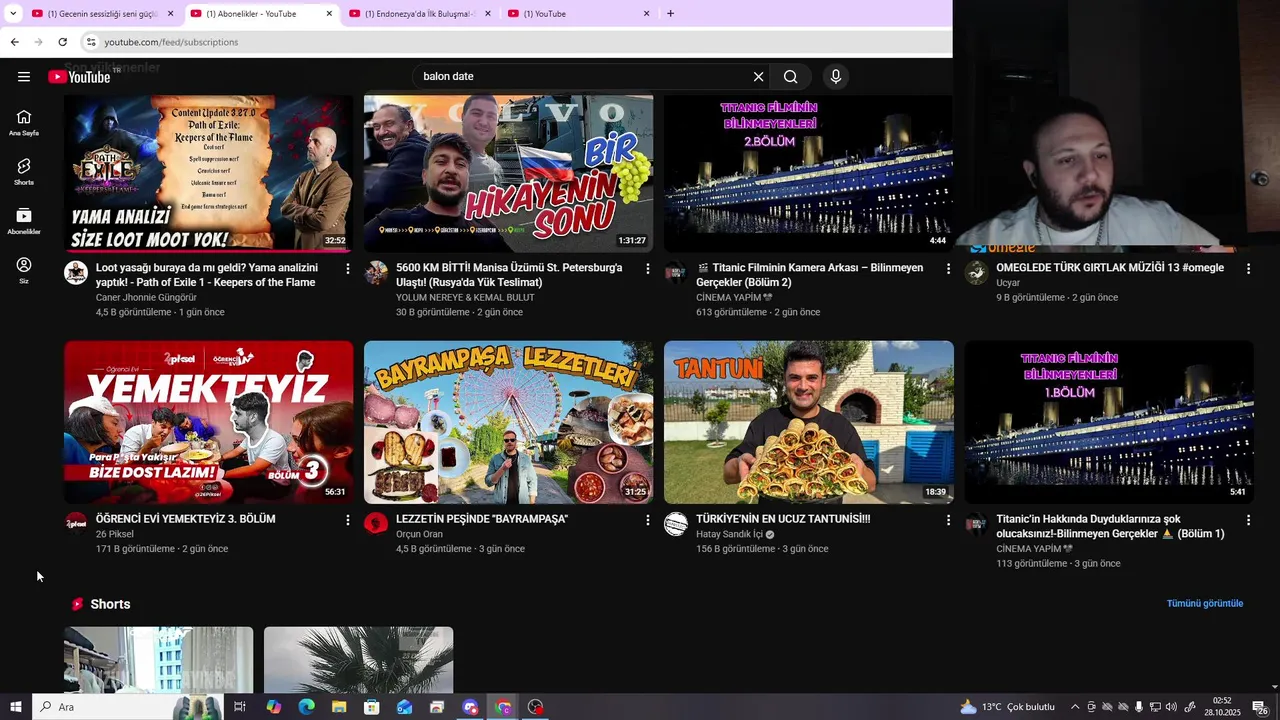This screenshot has height=720, width=1280.
Task: Open Microsoft Store from taskbar
Action: pos(372,707)
